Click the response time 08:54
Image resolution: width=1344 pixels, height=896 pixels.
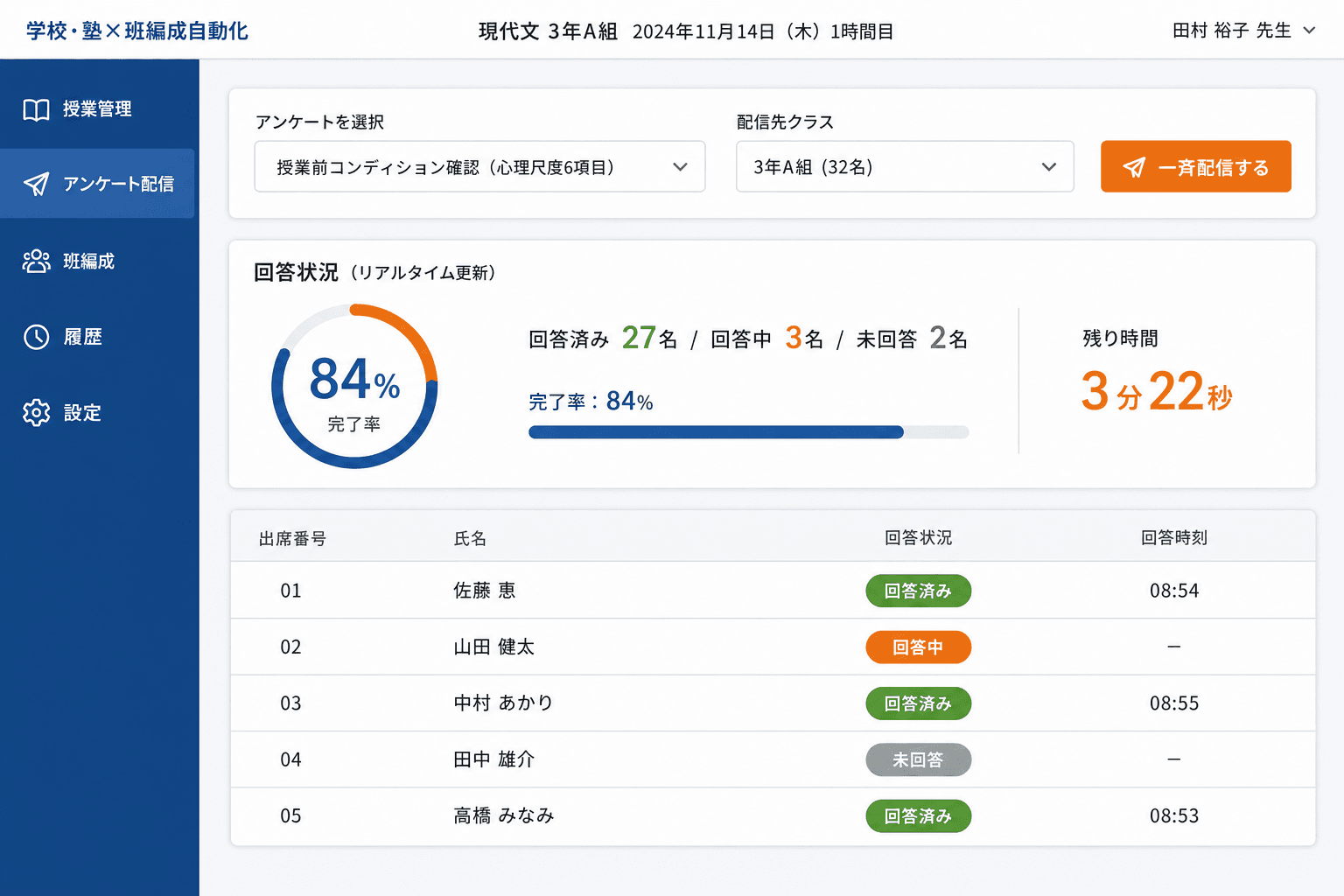tap(1174, 591)
